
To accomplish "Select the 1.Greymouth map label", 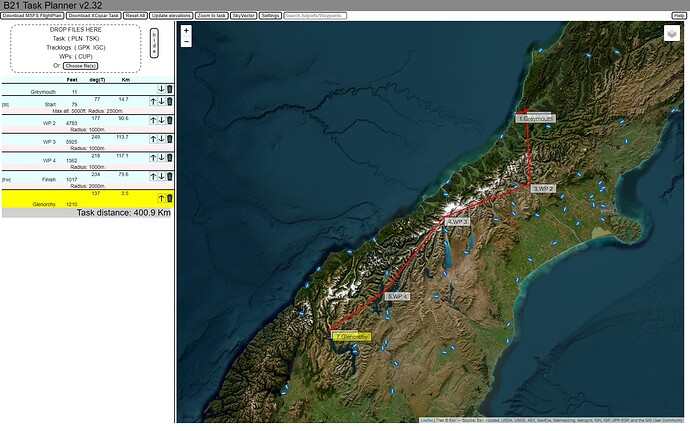I will point(536,119).
